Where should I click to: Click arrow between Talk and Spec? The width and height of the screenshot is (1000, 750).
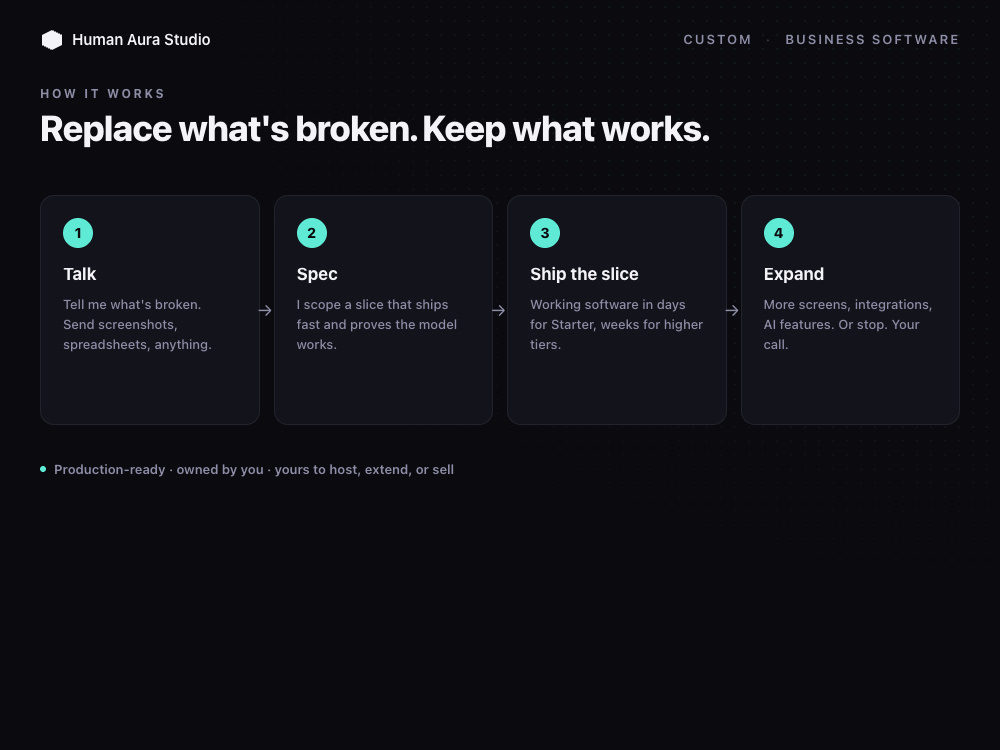click(x=265, y=311)
